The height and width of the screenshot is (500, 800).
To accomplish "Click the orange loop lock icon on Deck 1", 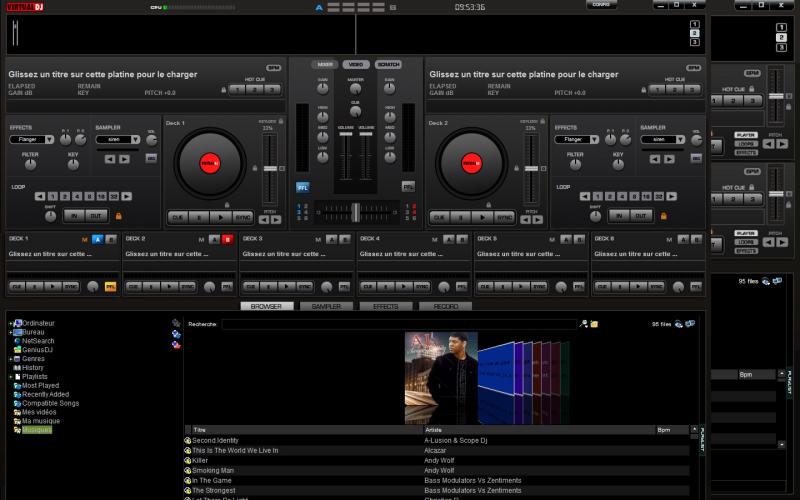I will coord(119,215).
